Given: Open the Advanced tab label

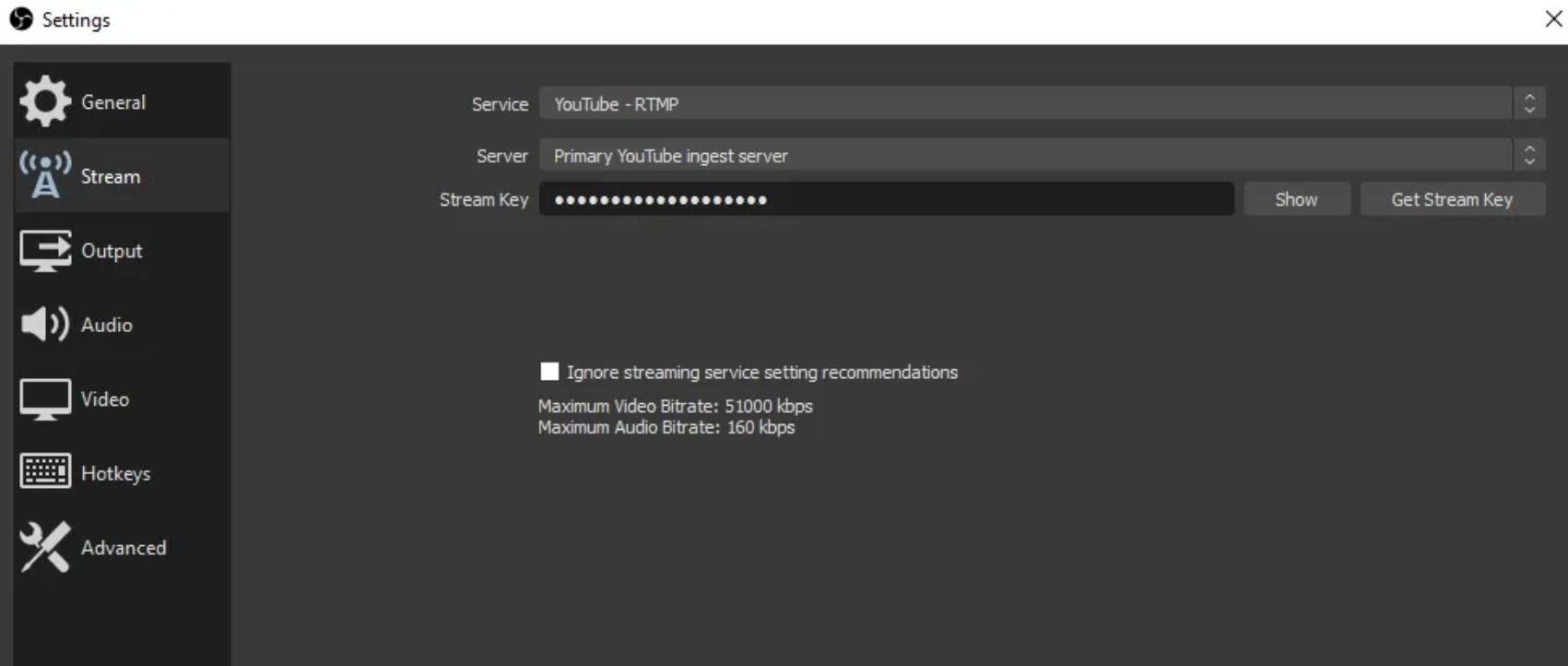Looking at the screenshot, I should (x=124, y=548).
